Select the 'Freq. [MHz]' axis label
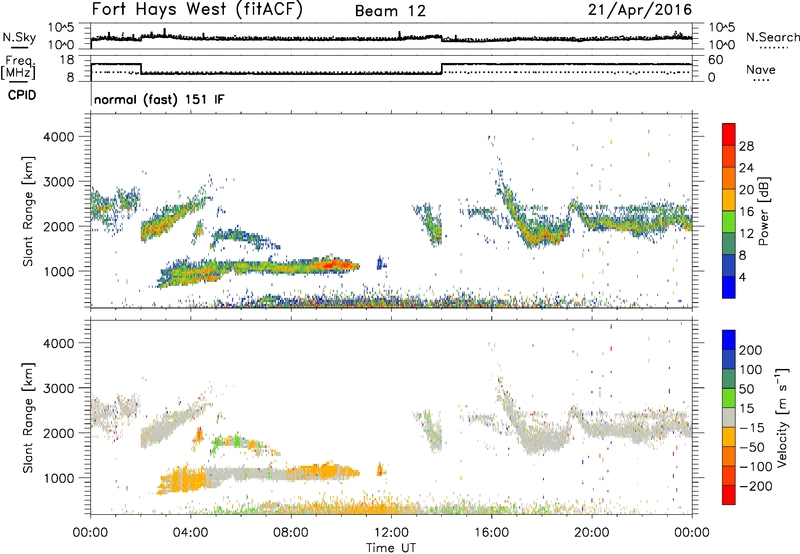800x554 pixels. coord(18,68)
